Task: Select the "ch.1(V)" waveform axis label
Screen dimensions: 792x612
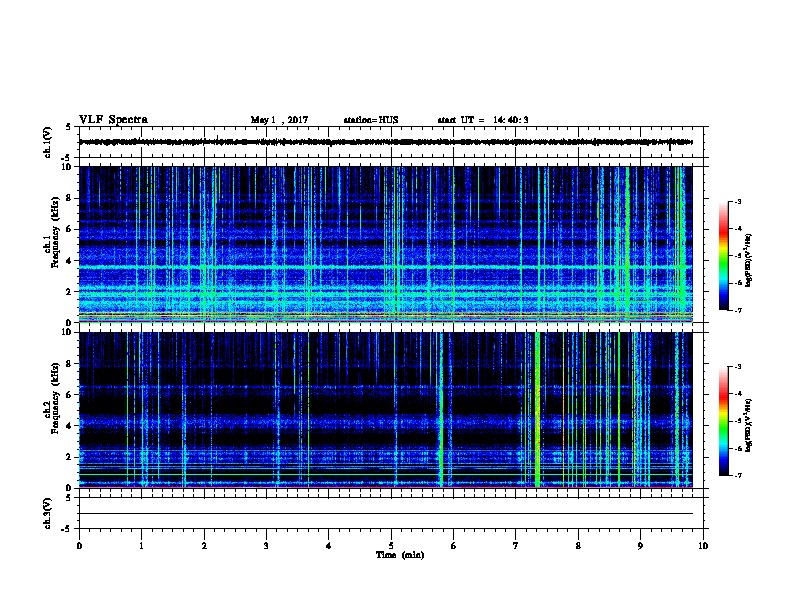Action: point(48,142)
